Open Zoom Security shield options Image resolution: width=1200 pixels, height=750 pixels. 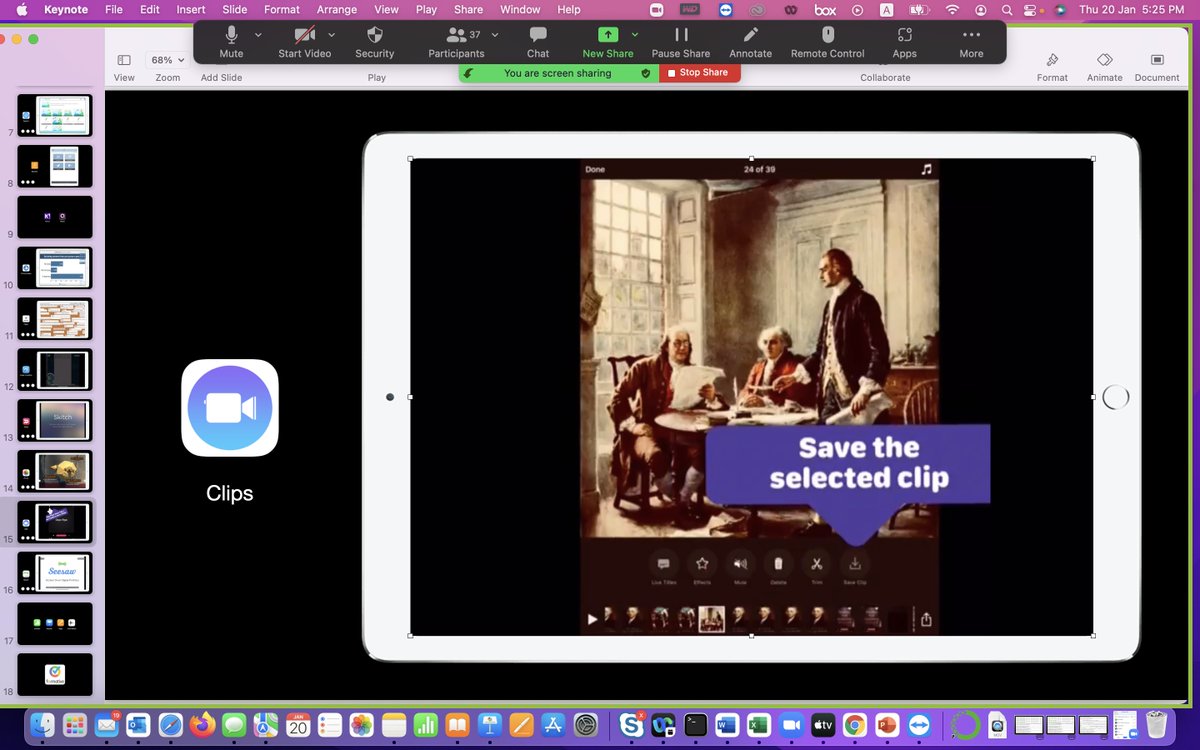coord(375,41)
